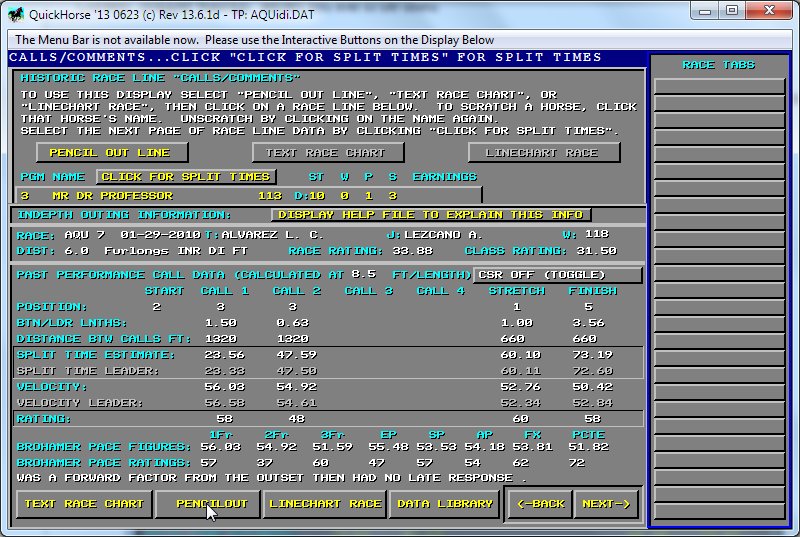Advance with the NEXT-> button
Screen dimensions: 800x537
pyautogui.click(x=607, y=504)
